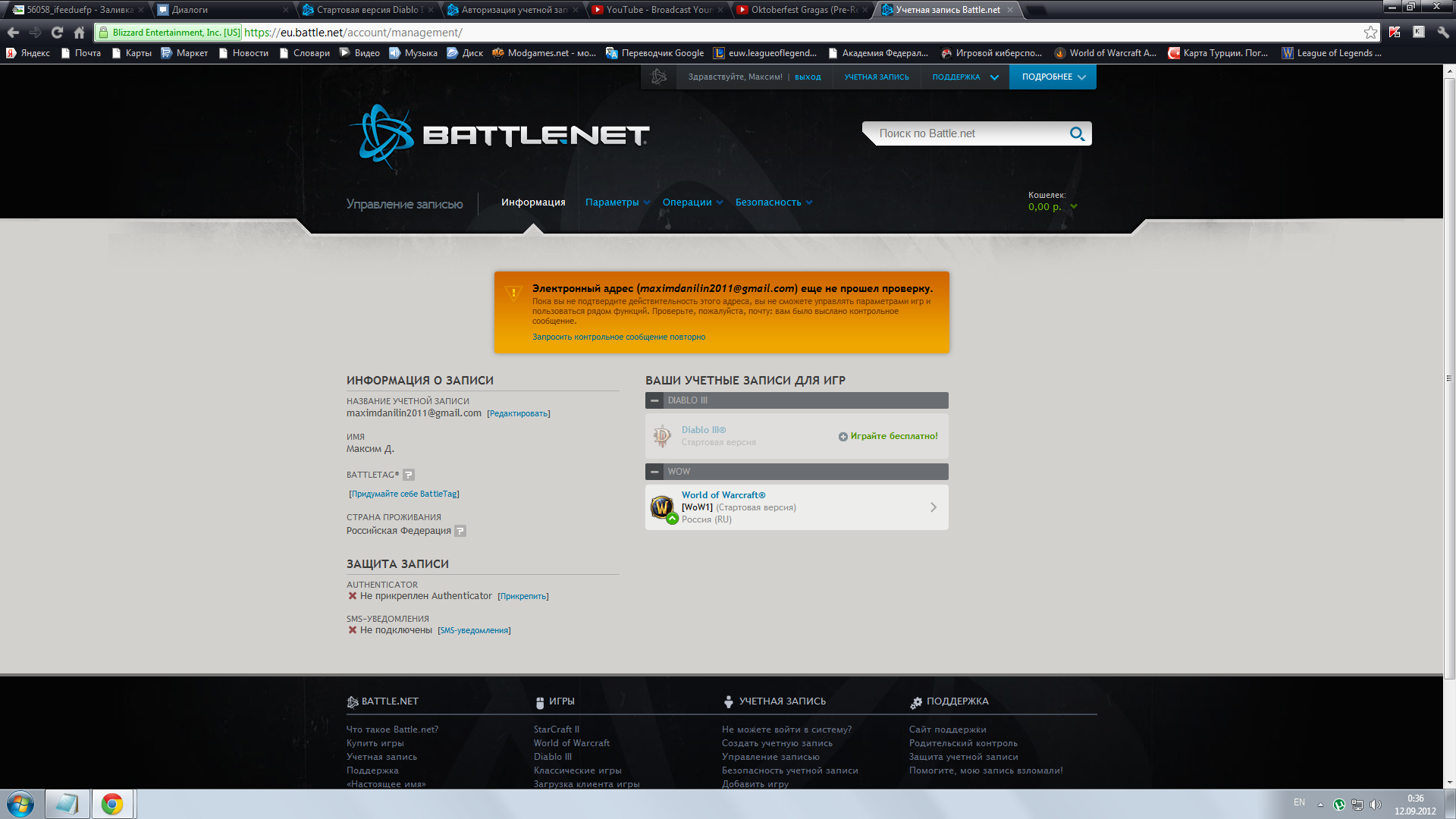Click the World of Warcraft game icon
The height and width of the screenshot is (819, 1456).
(x=662, y=507)
